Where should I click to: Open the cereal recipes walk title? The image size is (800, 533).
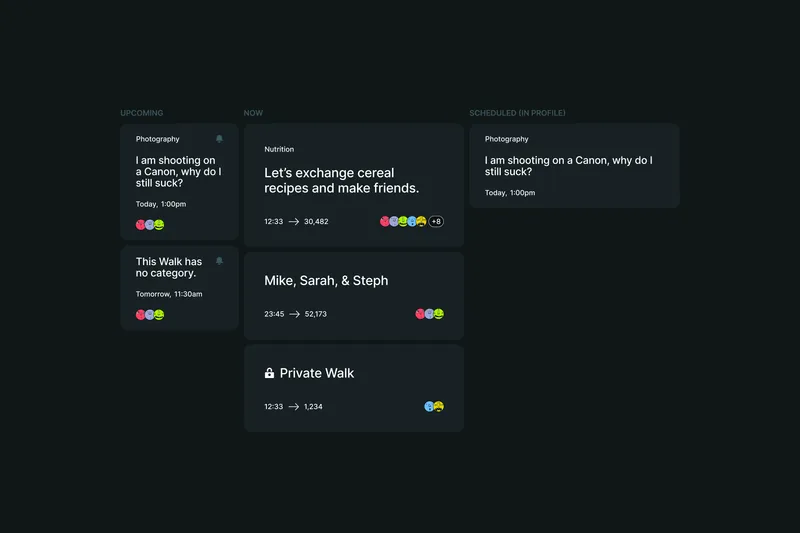(x=341, y=181)
